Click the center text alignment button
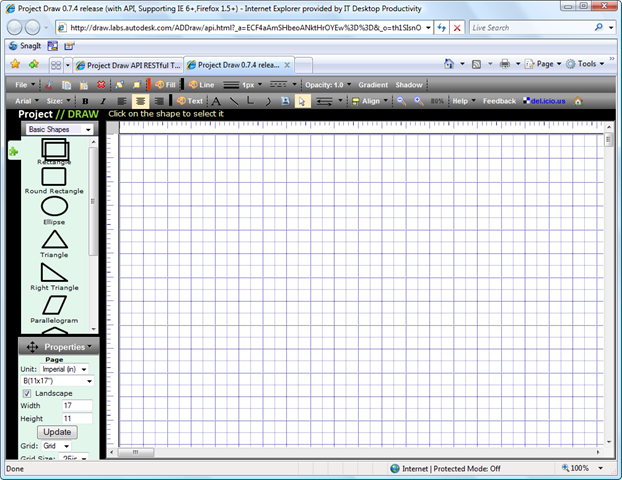The width and height of the screenshot is (622, 480). click(140, 101)
